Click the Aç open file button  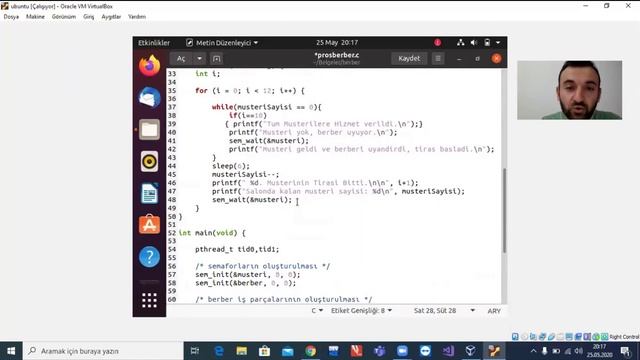click(x=181, y=59)
